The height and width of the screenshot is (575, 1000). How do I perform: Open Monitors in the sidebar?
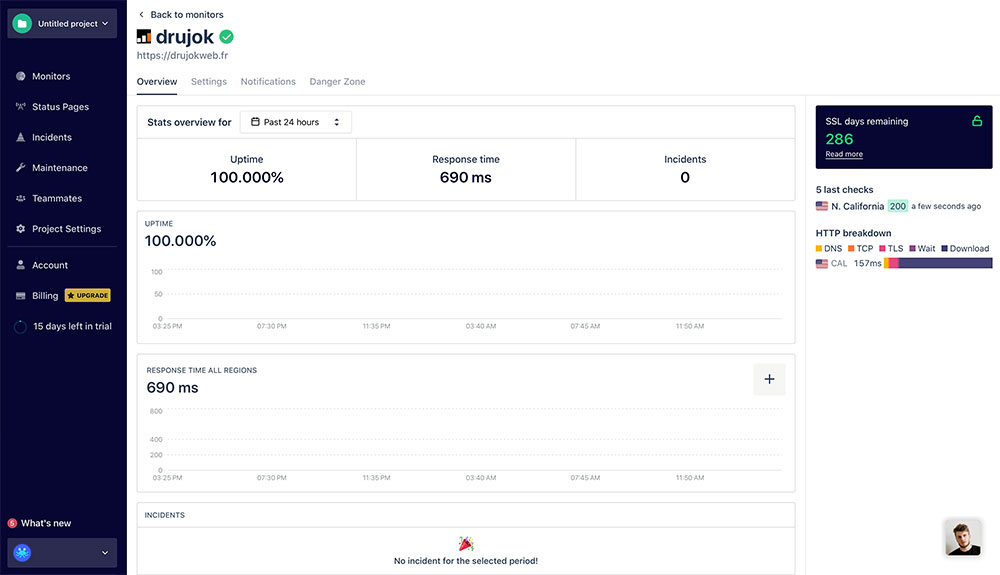51,76
